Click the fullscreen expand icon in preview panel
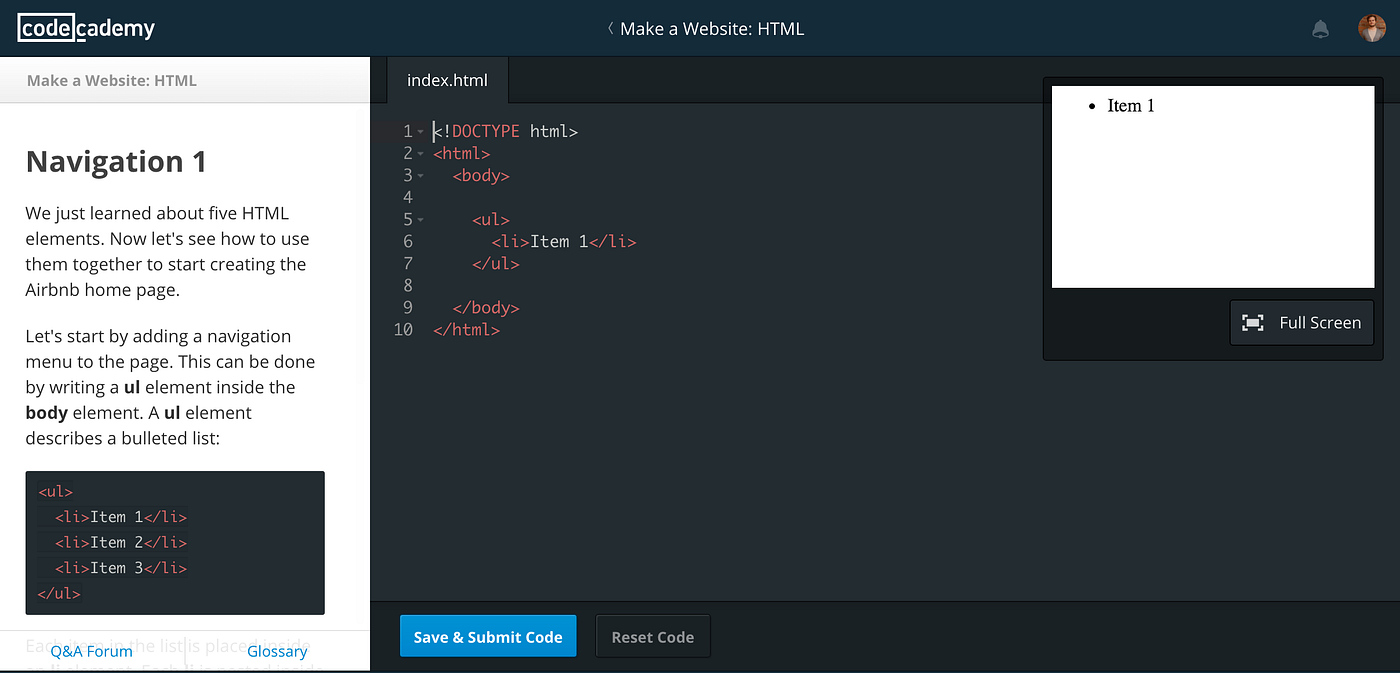Viewport: 1400px width, 673px height. (1253, 322)
